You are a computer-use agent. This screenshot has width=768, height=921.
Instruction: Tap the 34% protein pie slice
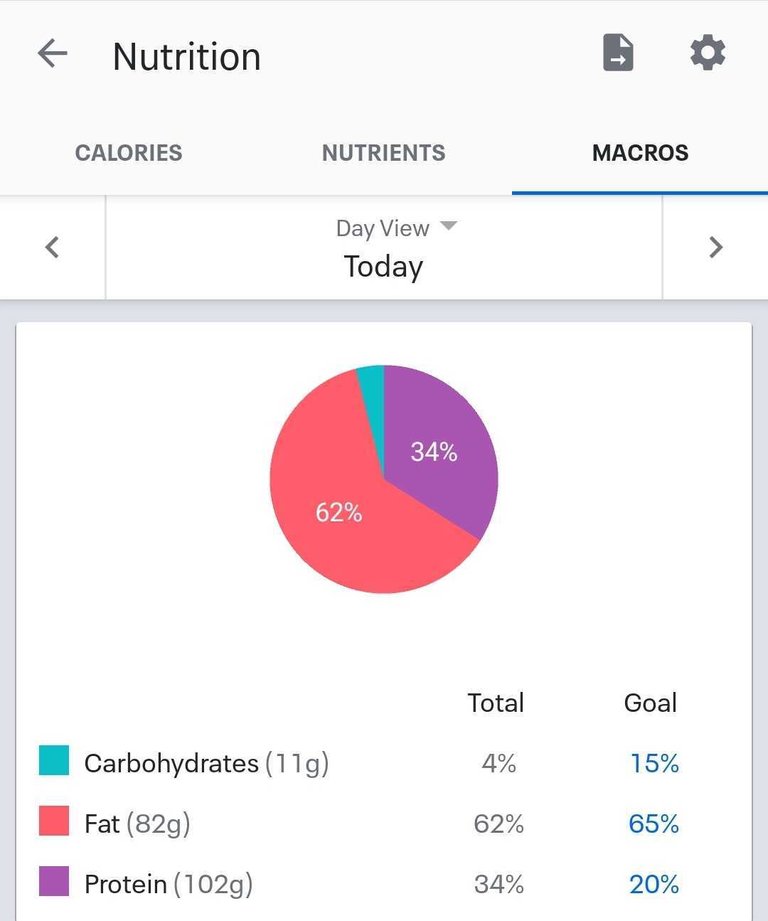(434, 452)
